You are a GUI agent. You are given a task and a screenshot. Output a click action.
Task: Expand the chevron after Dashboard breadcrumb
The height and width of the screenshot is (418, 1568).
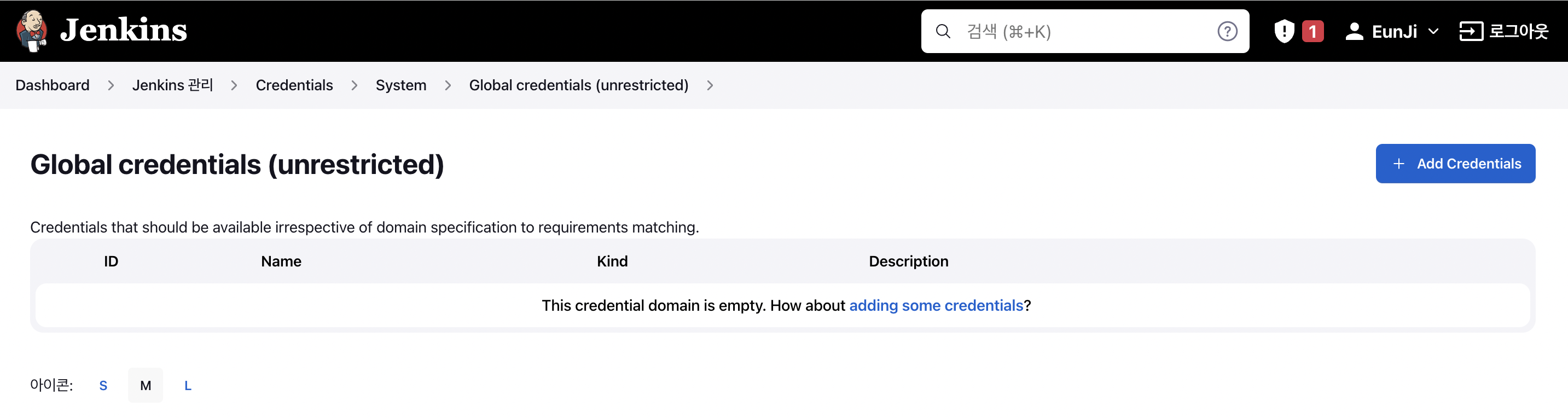(111, 85)
